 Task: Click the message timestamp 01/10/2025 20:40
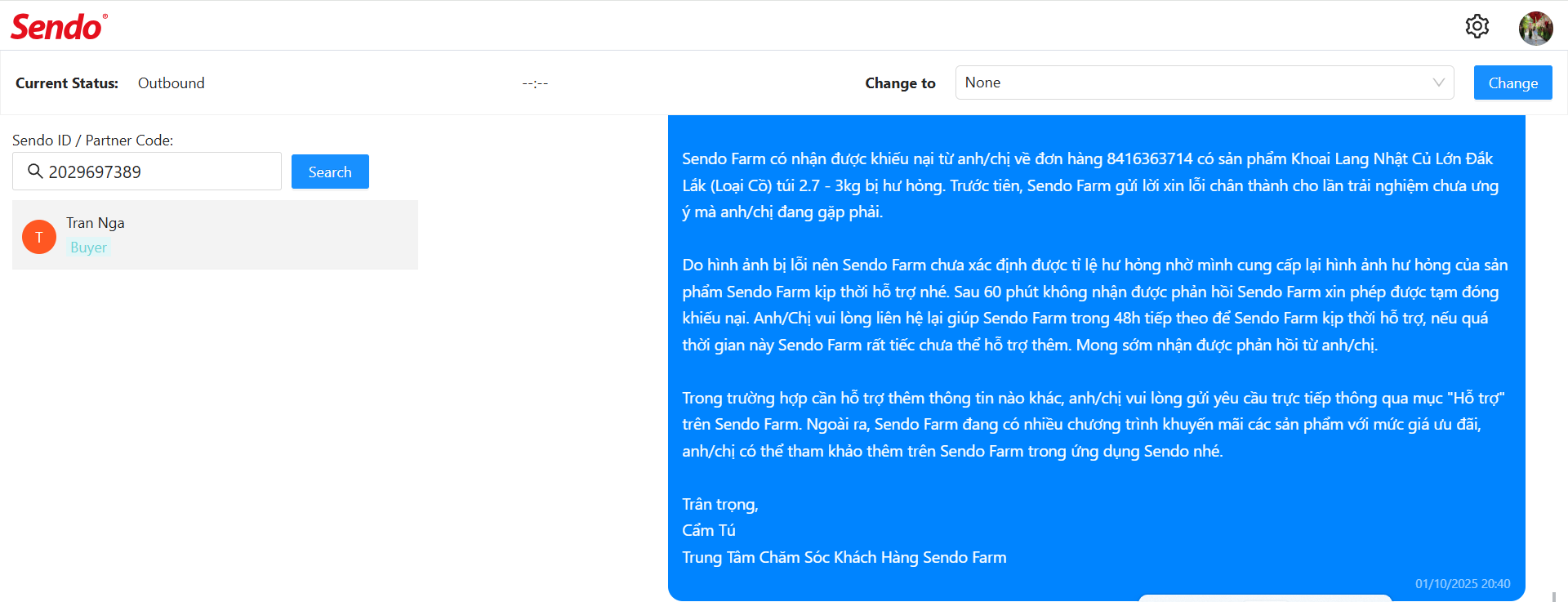pos(1463,584)
